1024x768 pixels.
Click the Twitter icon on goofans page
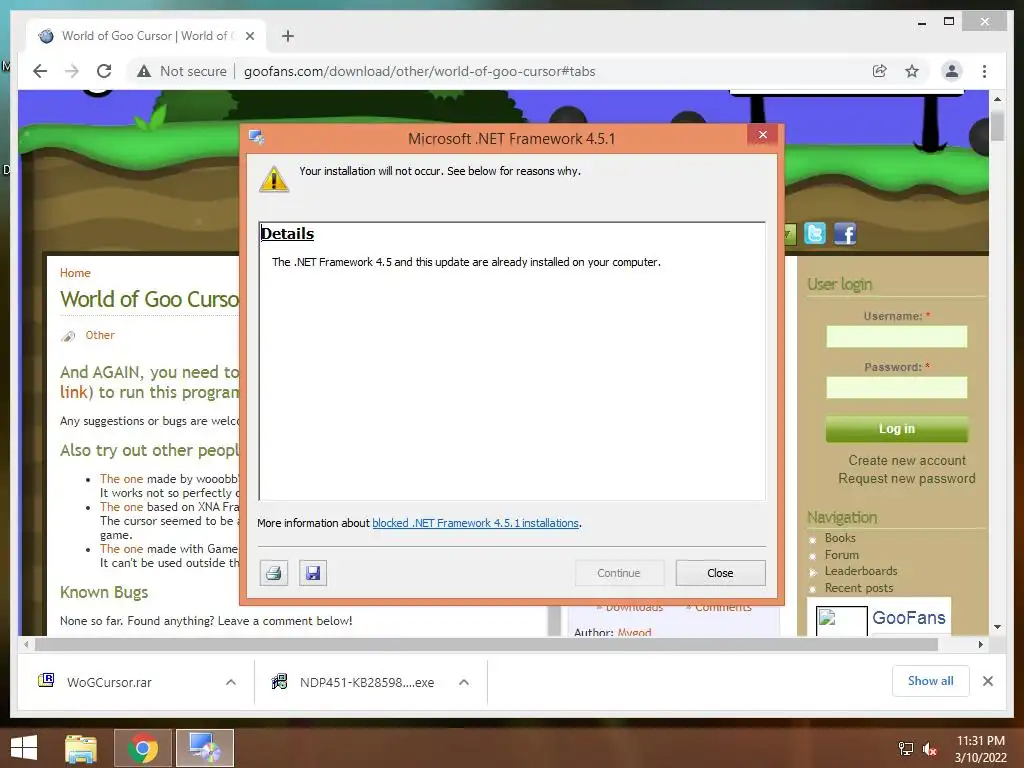(x=814, y=233)
